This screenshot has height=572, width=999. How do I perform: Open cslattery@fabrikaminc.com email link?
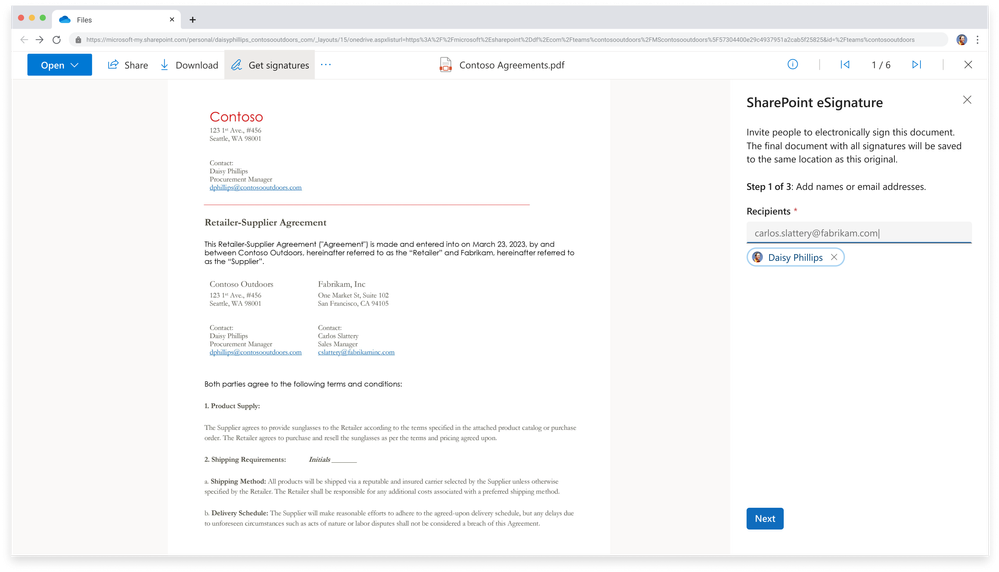click(x=356, y=352)
